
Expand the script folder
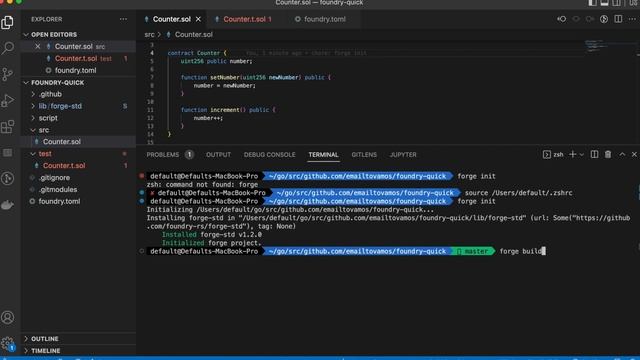coord(48,118)
